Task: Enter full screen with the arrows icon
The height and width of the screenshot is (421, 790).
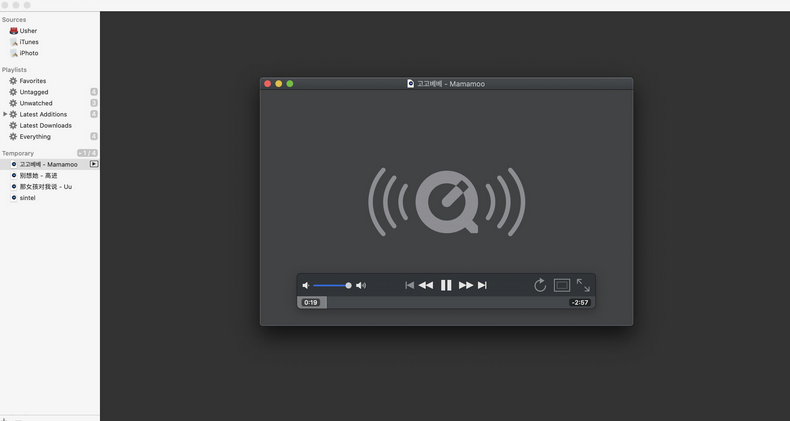Action: (583, 285)
